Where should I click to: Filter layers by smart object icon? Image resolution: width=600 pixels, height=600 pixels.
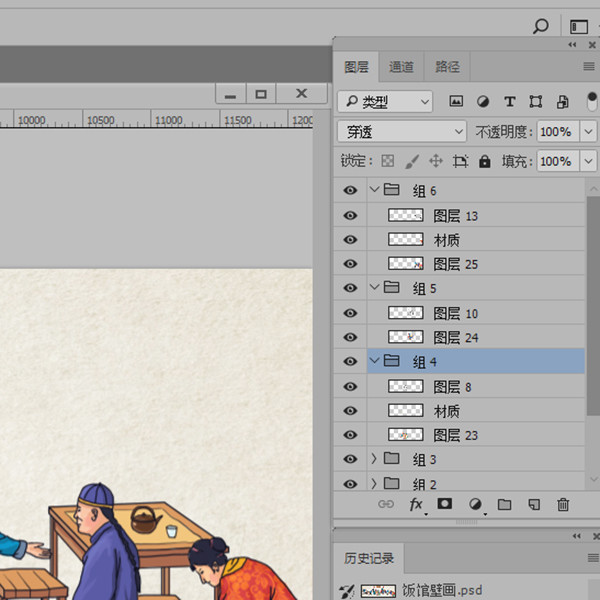coord(562,102)
